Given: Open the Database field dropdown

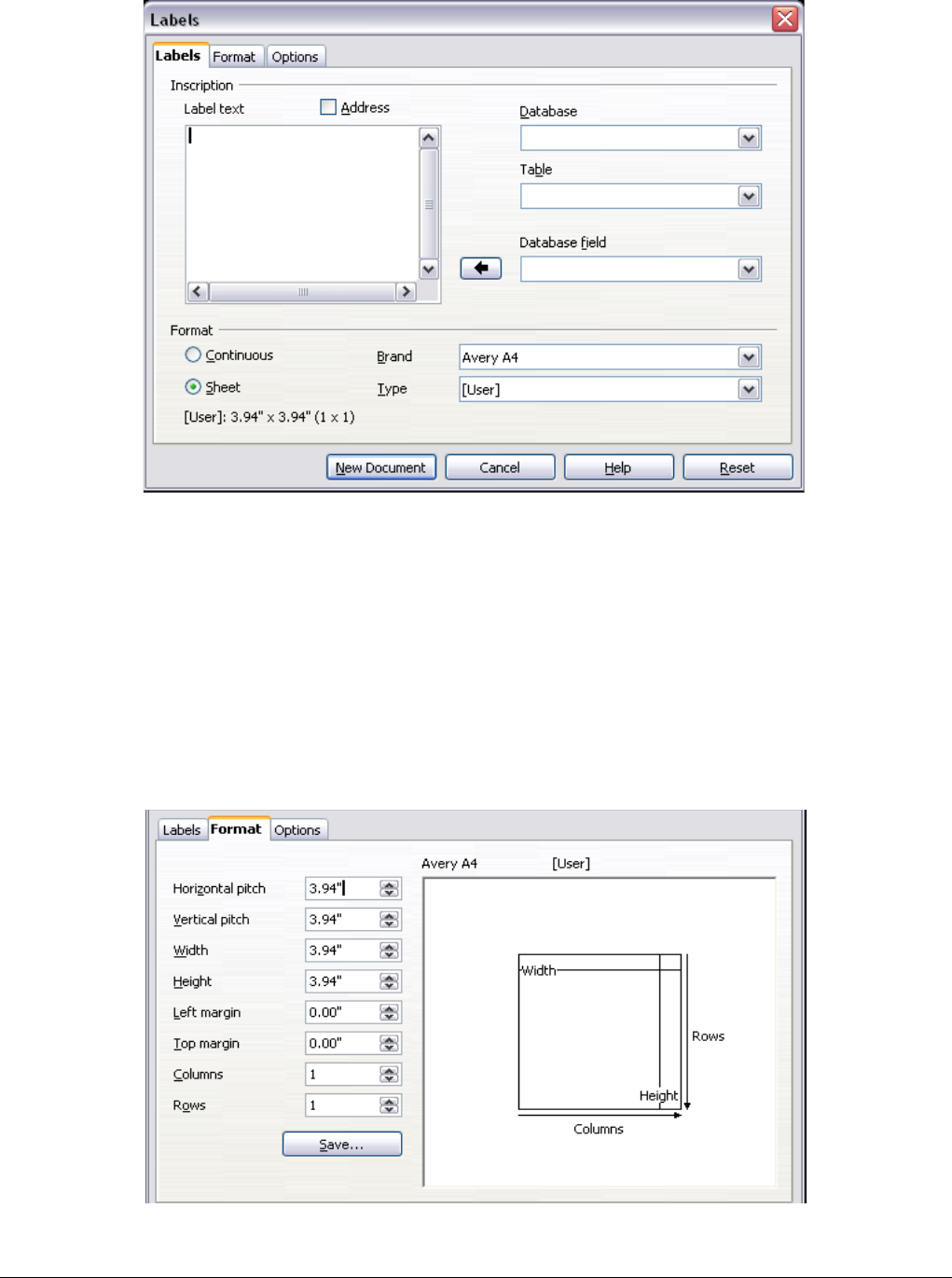Looking at the screenshot, I should pyautogui.click(x=749, y=270).
